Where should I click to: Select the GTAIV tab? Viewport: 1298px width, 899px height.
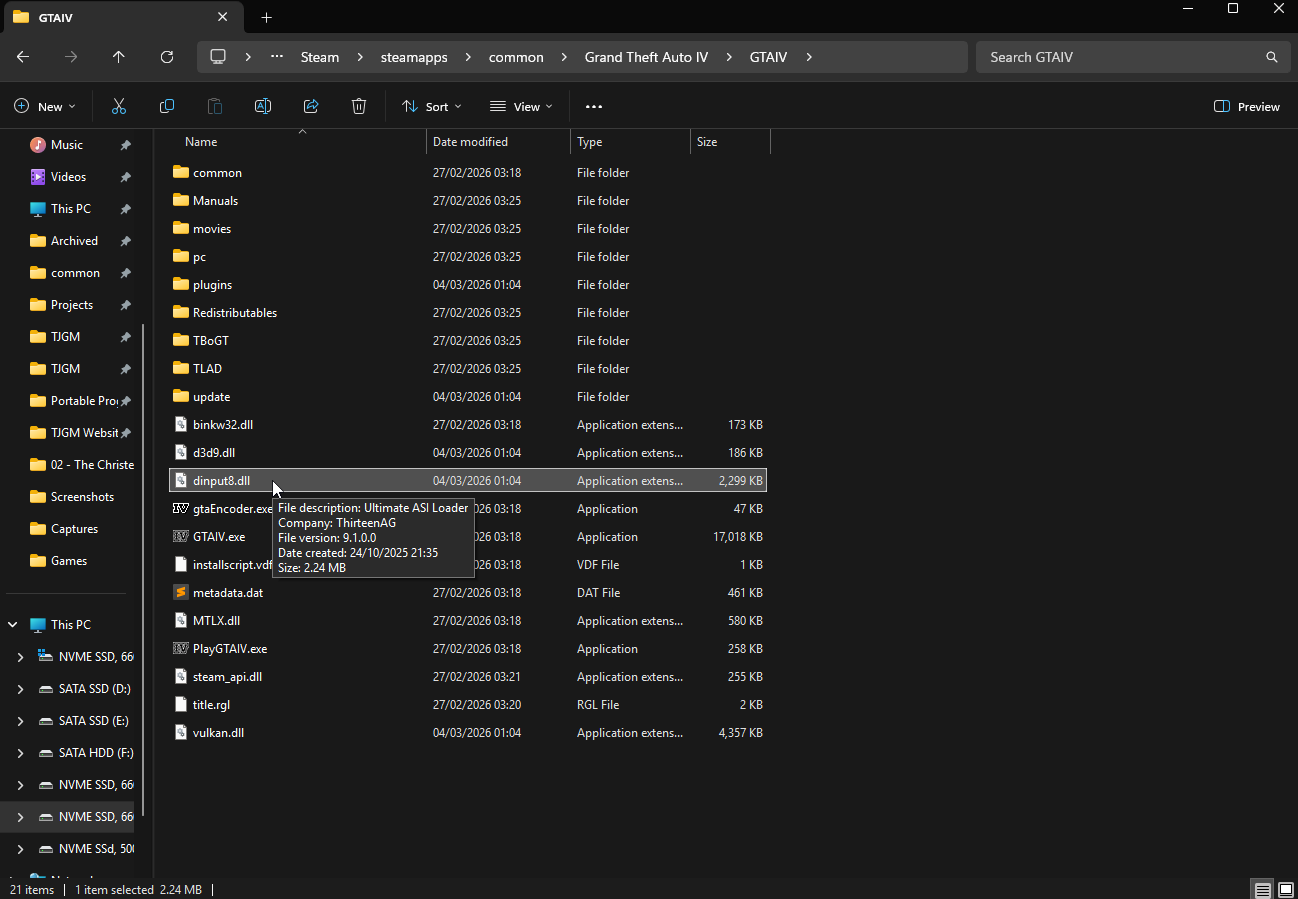tap(110, 17)
